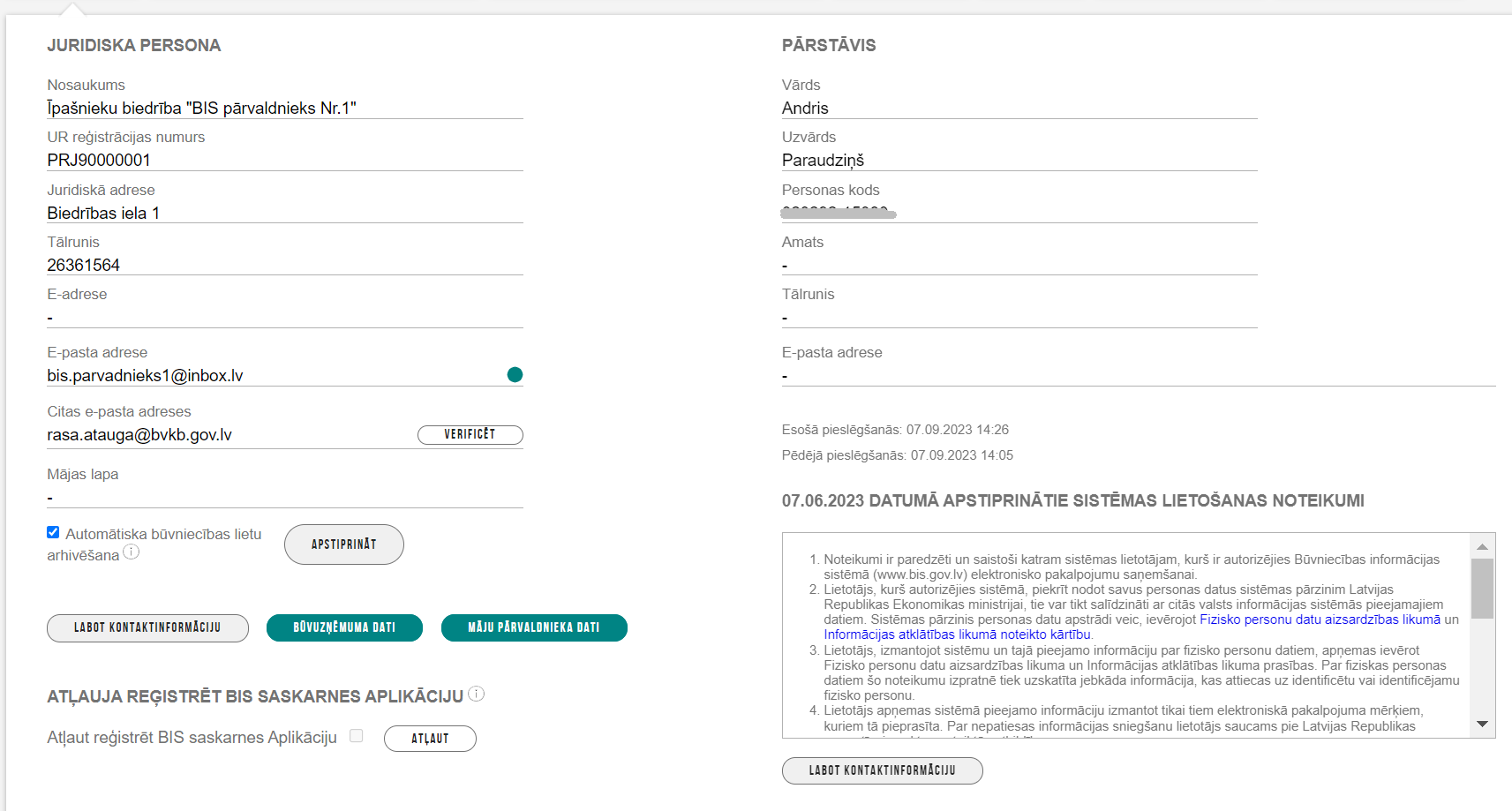
Task: Click green verified dot by bis.parvadnieks1 email
Action: (x=515, y=375)
